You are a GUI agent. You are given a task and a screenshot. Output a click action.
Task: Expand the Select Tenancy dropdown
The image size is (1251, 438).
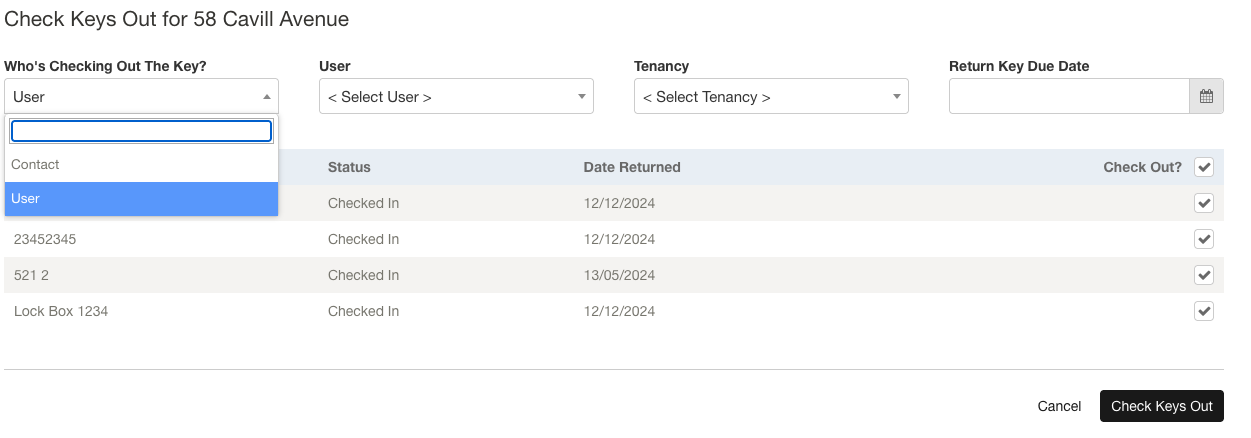tap(771, 97)
